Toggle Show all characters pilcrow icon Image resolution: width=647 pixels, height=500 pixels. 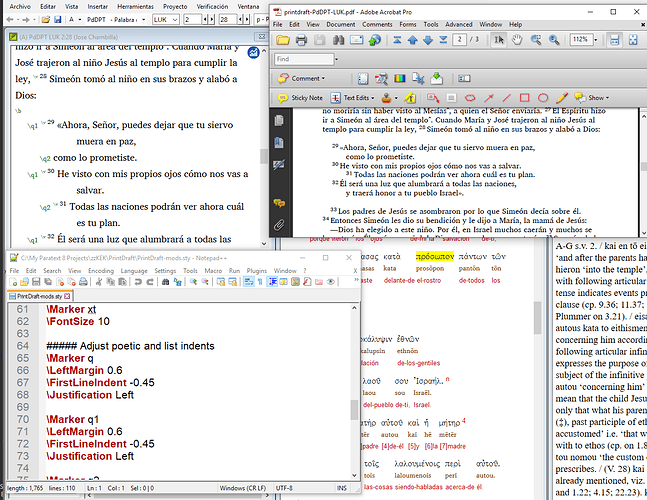[260, 282]
